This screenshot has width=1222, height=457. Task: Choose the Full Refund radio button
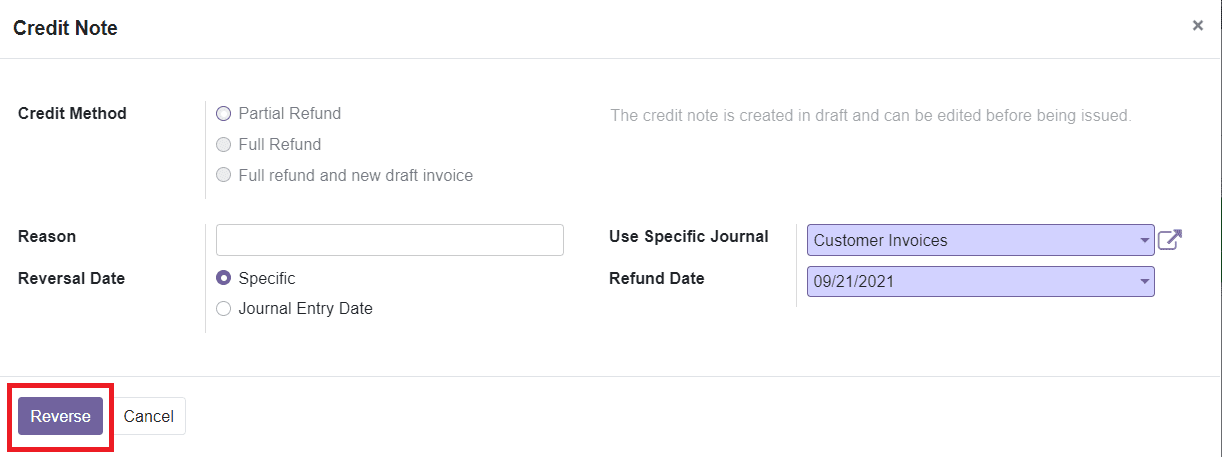point(224,145)
